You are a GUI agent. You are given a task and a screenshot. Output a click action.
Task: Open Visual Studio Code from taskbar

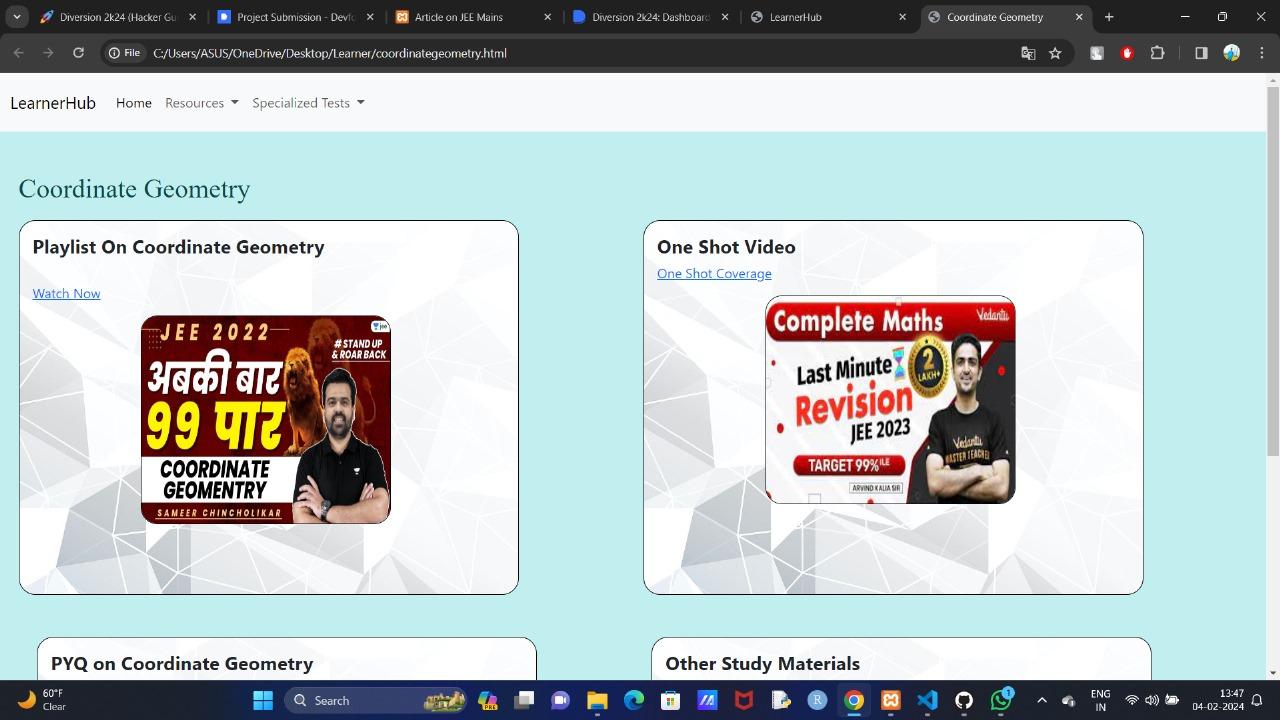click(927, 700)
